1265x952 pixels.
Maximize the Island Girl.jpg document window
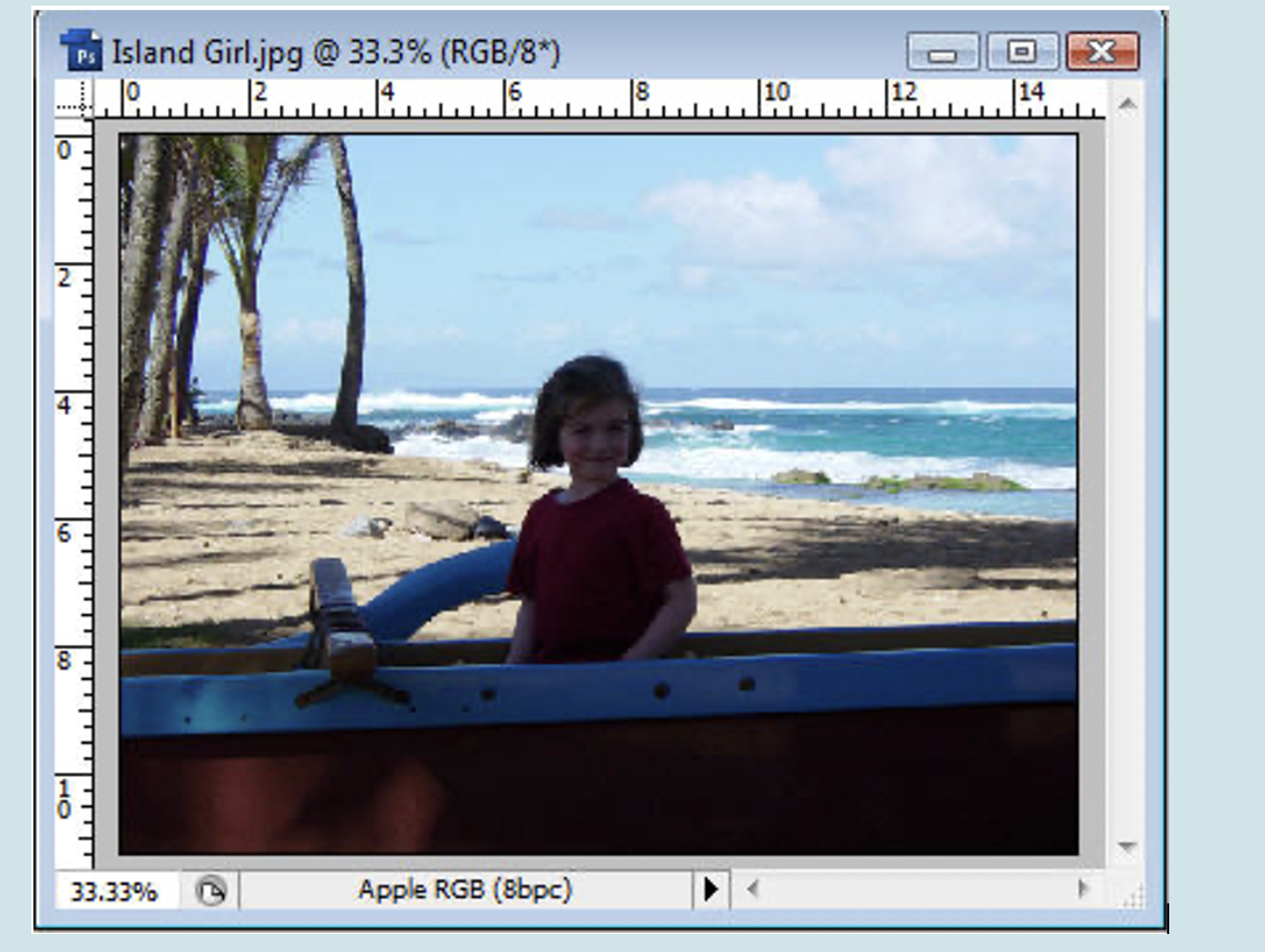pos(1021,52)
